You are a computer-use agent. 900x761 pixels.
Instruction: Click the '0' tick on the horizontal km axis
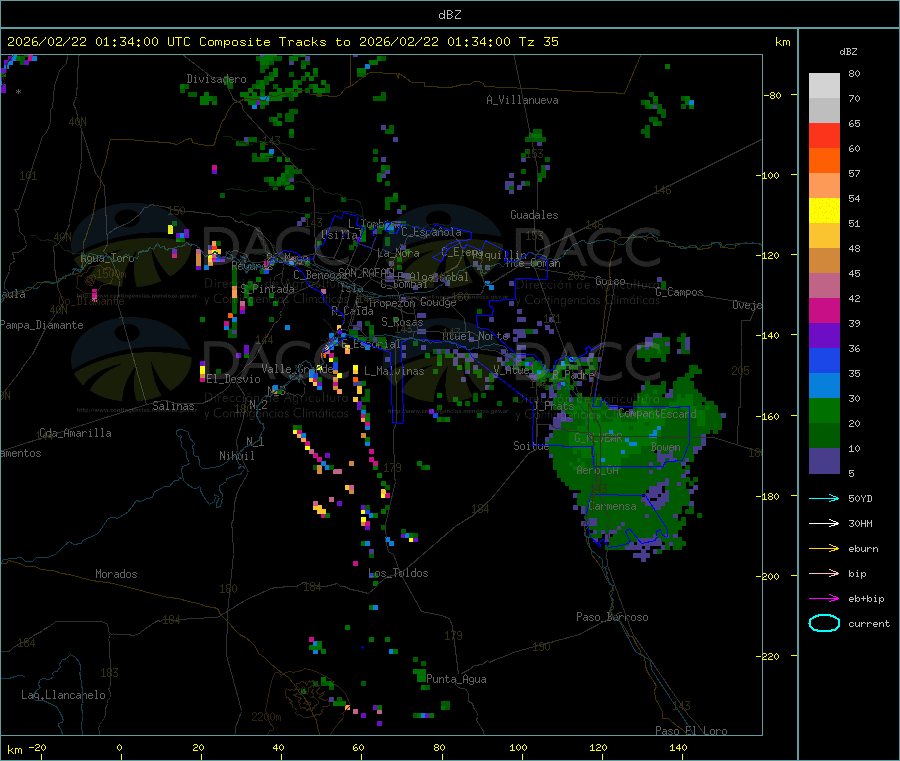click(x=119, y=747)
